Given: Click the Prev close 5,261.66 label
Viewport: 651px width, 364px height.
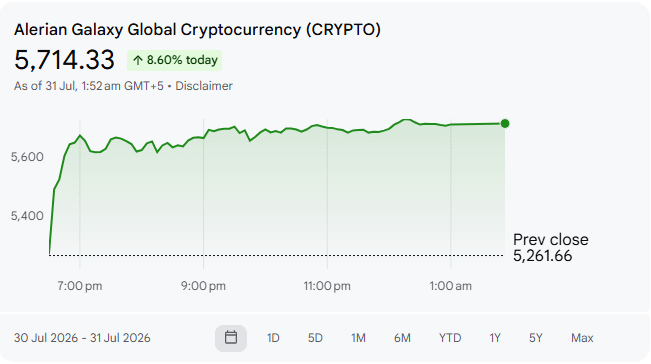Looking at the screenshot, I should click(551, 248).
